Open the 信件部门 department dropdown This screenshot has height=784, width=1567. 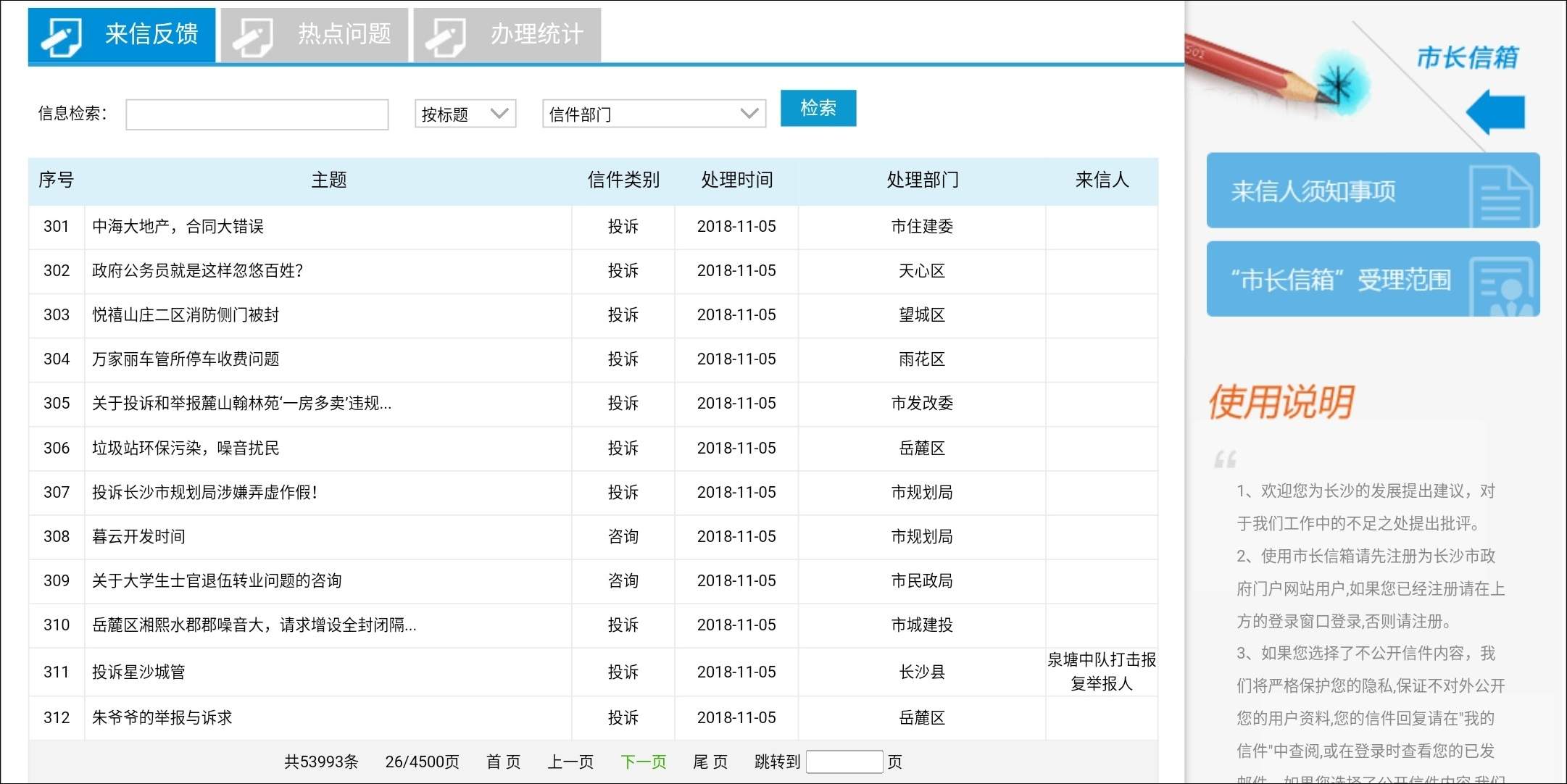[x=653, y=114]
